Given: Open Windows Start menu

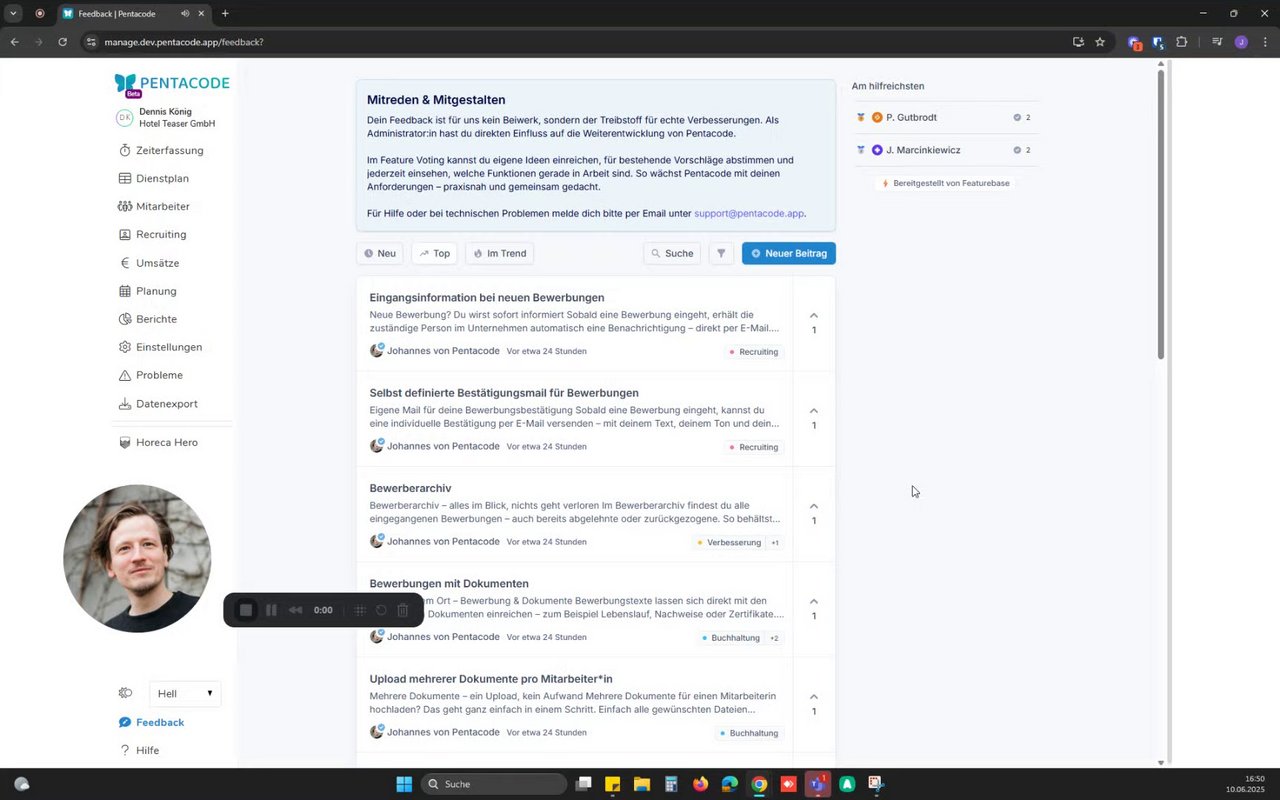Looking at the screenshot, I should [404, 784].
